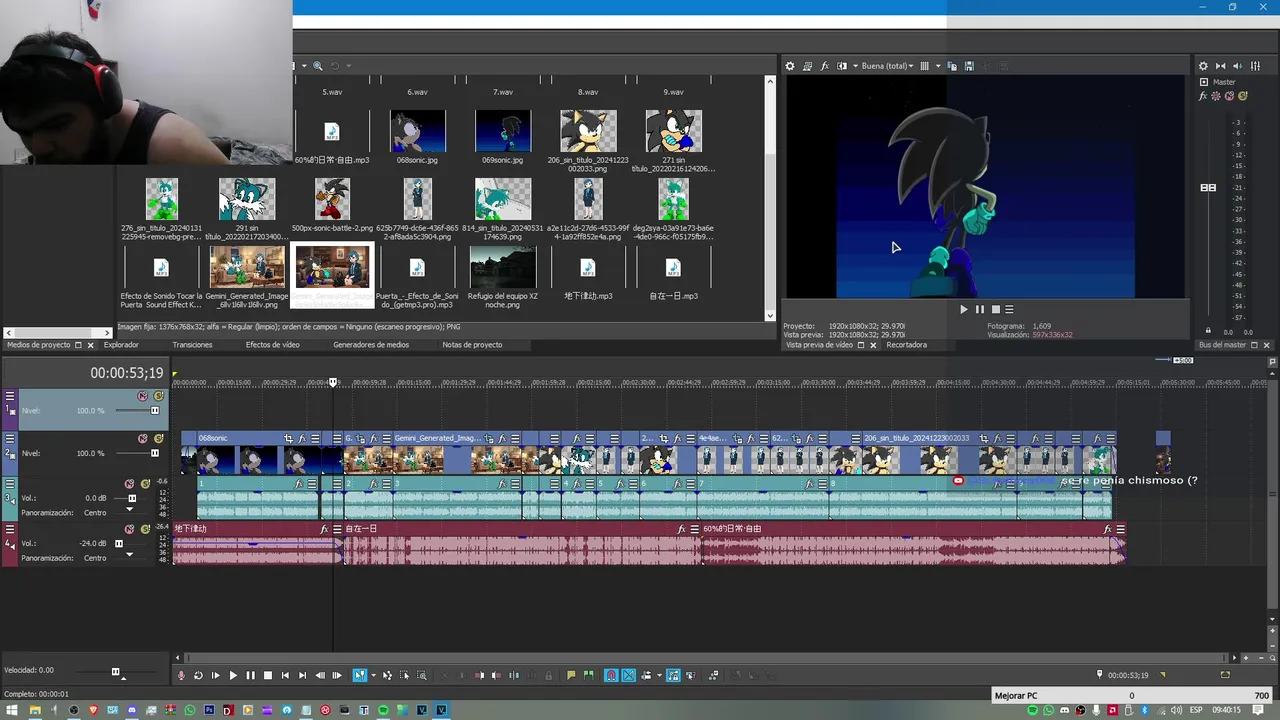Viewport: 1280px width, 720px height.
Task: Open master bus audio properties gear
Action: 1203,66
